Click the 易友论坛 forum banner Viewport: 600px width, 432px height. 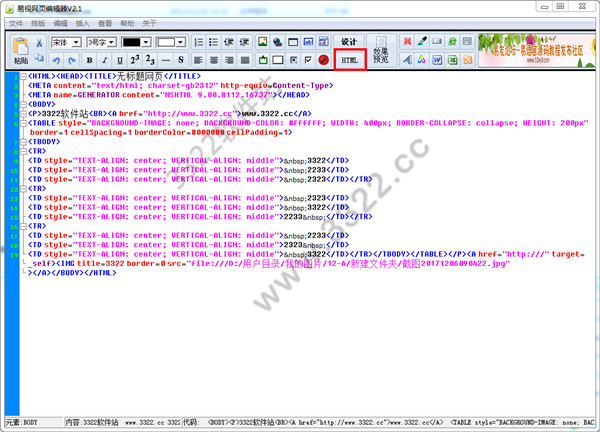point(536,51)
